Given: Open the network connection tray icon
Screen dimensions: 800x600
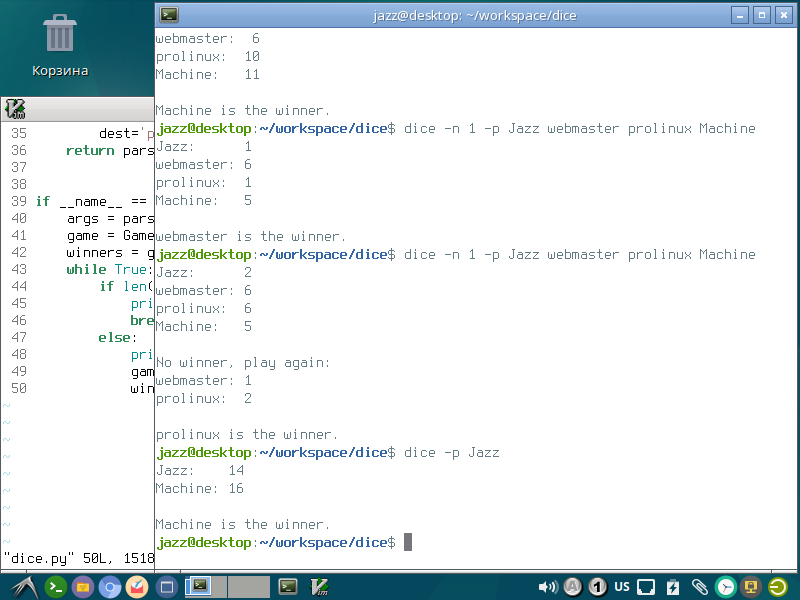Looking at the screenshot, I should tap(646, 587).
